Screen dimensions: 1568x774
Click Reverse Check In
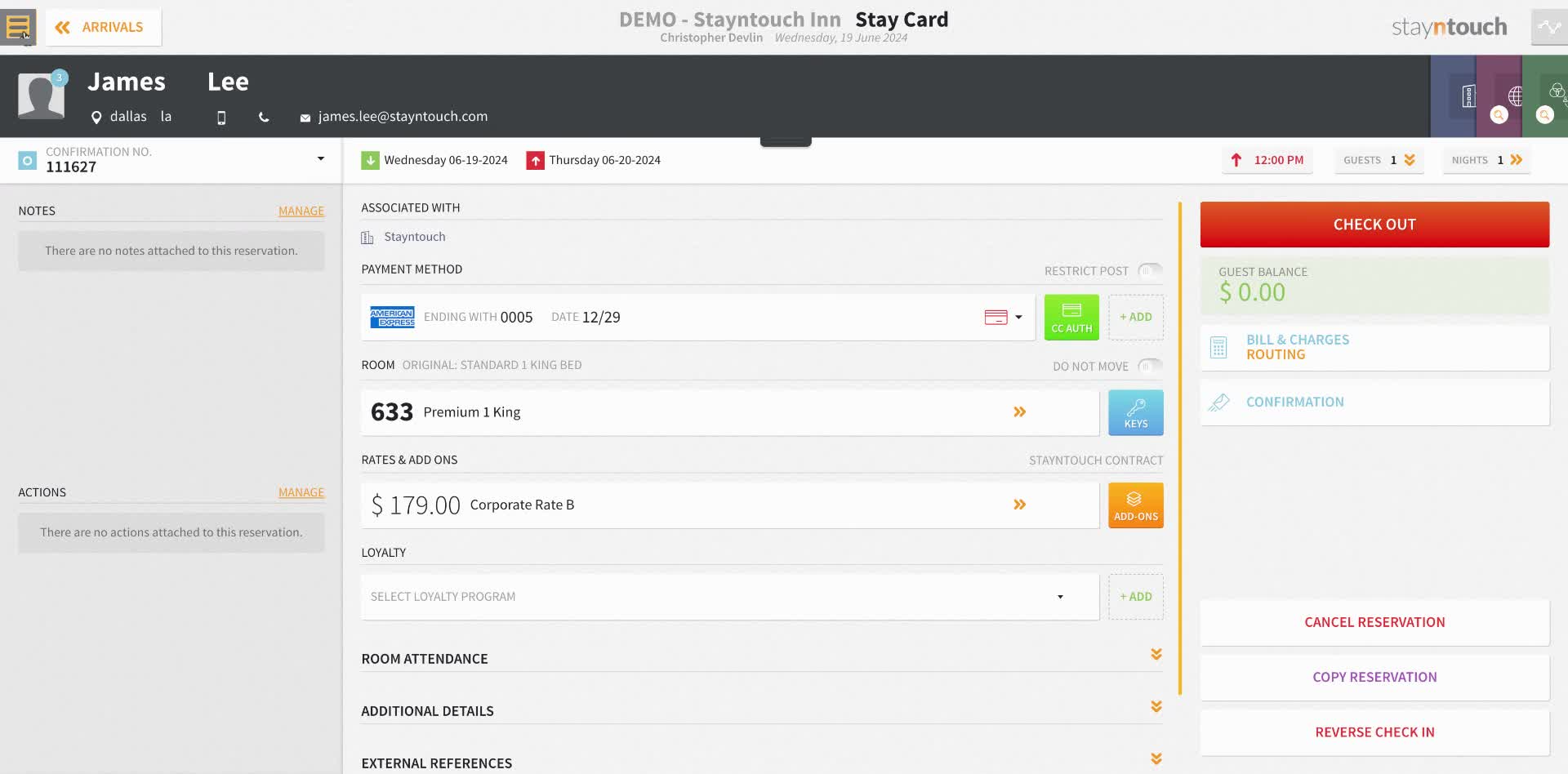click(x=1374, y=732)
